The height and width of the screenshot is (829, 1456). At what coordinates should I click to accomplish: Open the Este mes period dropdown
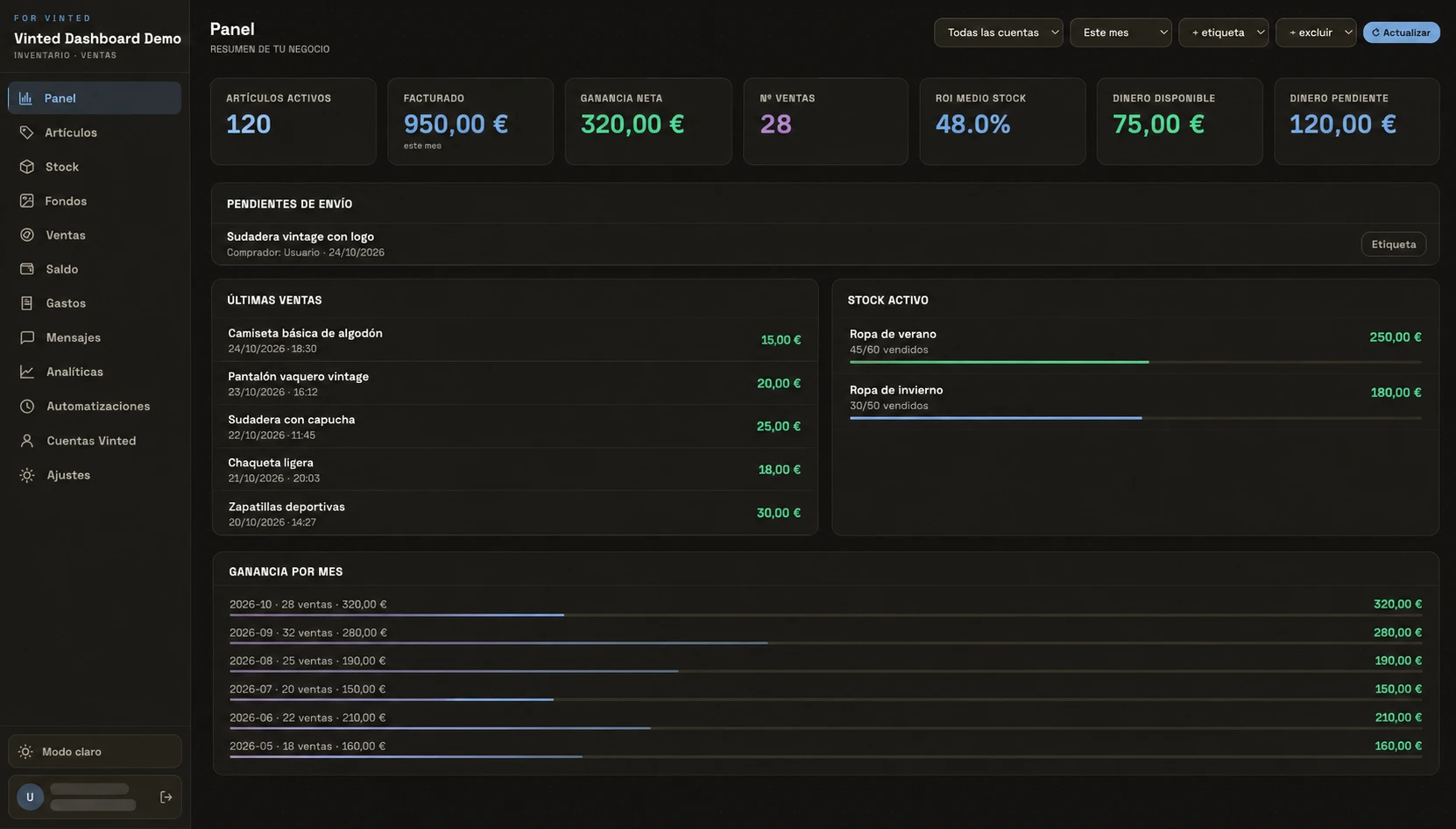pyautogui.click(x=1120, y=32)
